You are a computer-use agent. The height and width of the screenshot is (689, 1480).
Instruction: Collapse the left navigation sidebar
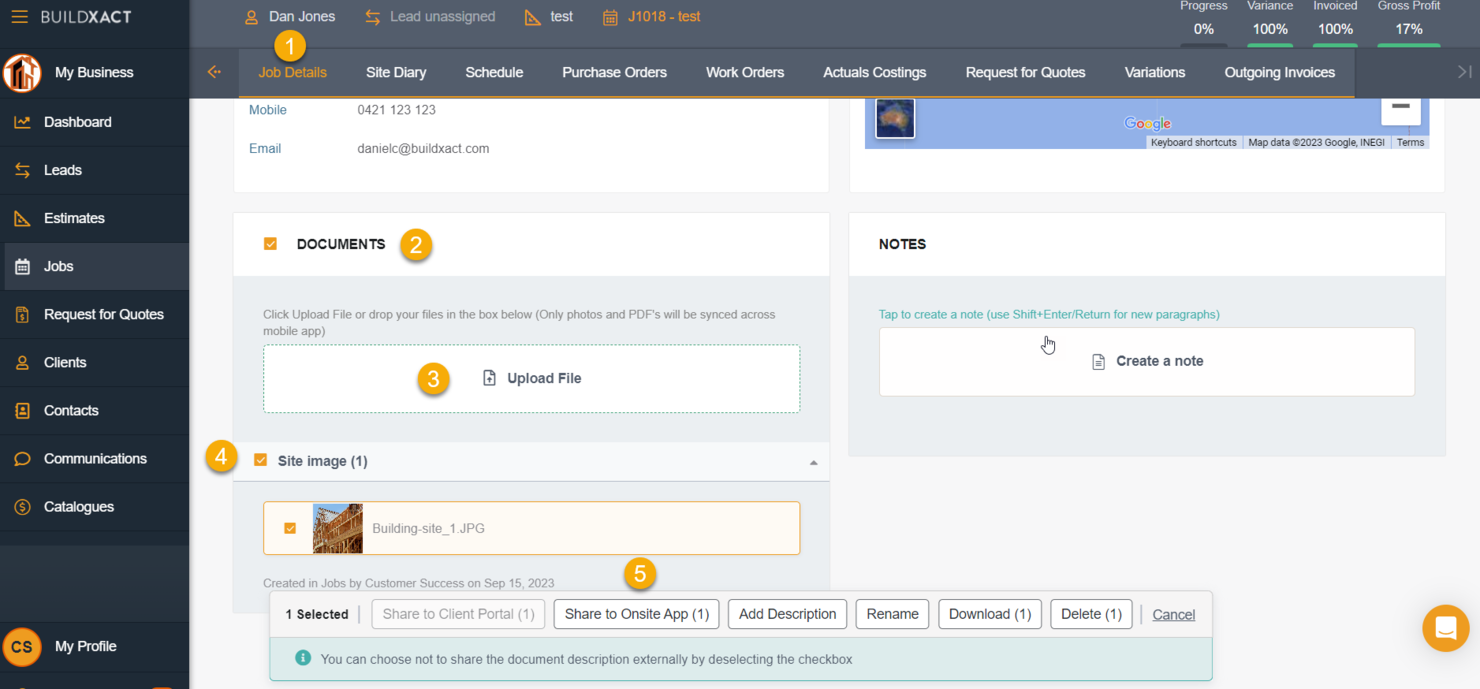[213, 71]
